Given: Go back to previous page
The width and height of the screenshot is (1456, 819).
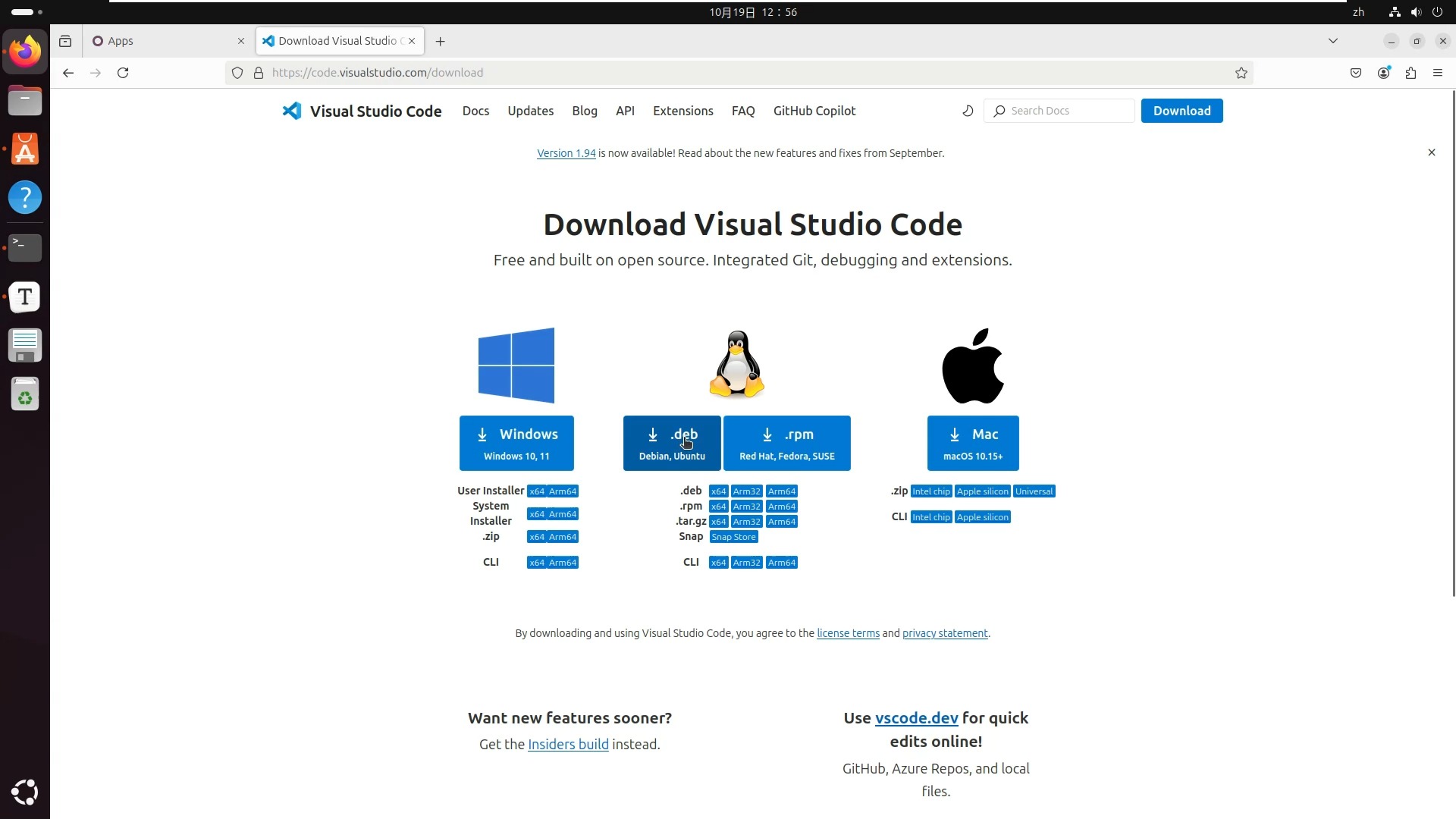Looking at the screenshot, I should [x=68, y=73].
